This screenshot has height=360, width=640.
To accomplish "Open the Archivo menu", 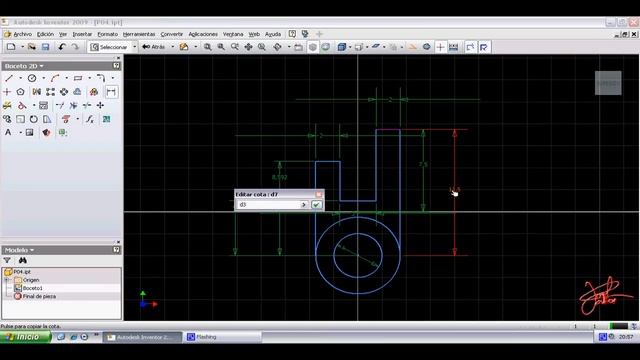I will 22,34.
